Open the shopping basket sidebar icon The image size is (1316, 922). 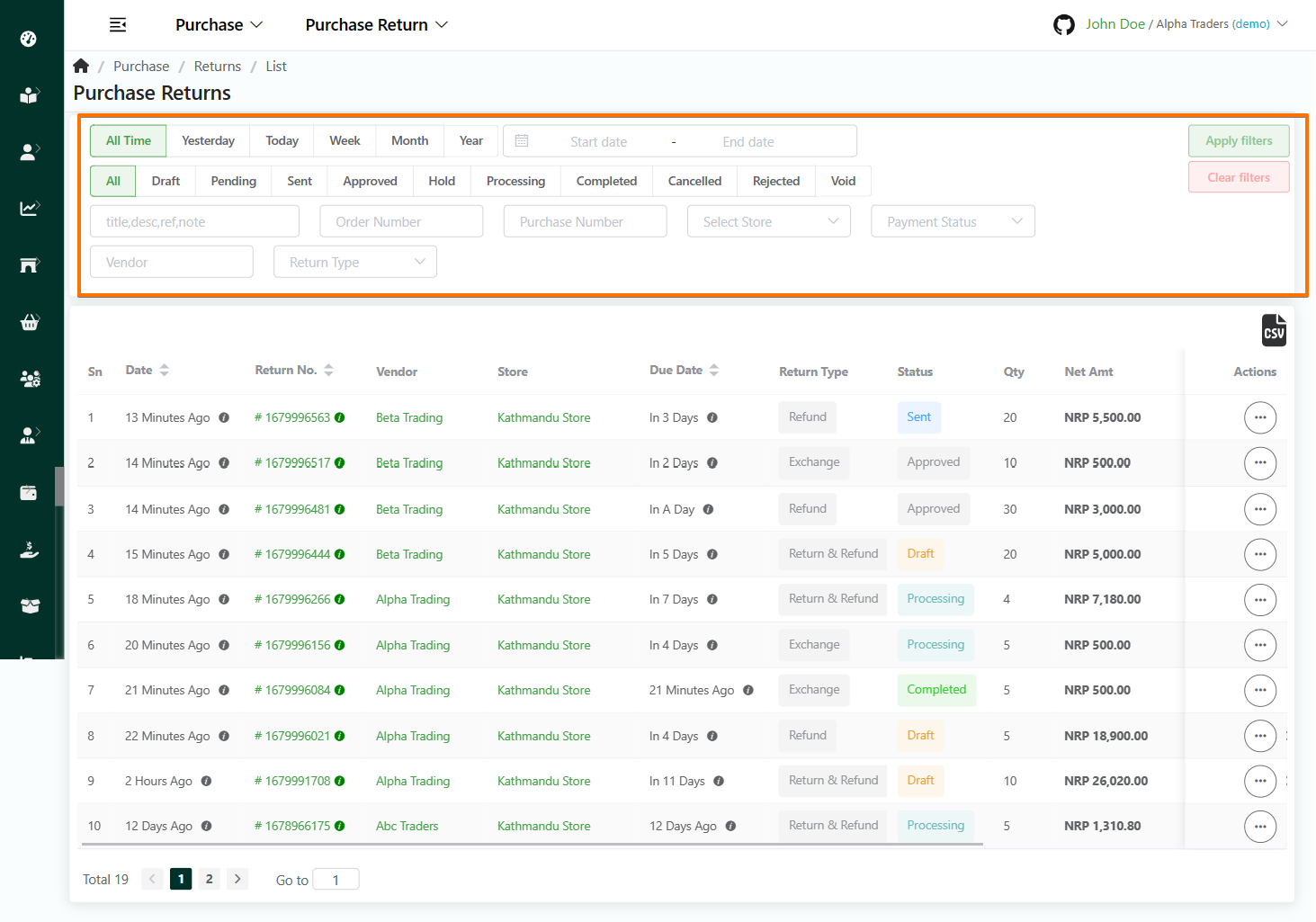pos(29,322)
